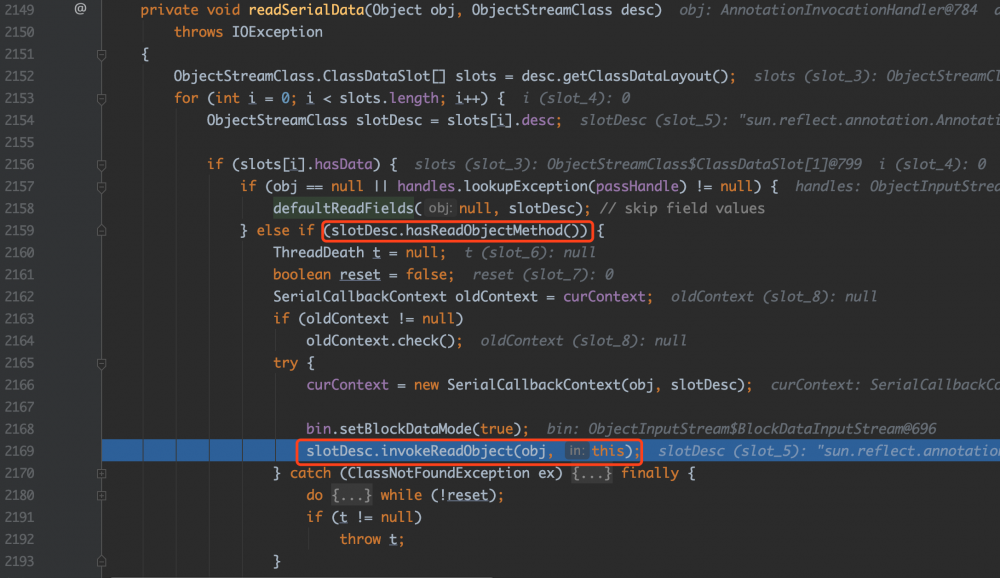
Task: Click the 'in:' parameter hint on line 2169
Action: (576, 451)
